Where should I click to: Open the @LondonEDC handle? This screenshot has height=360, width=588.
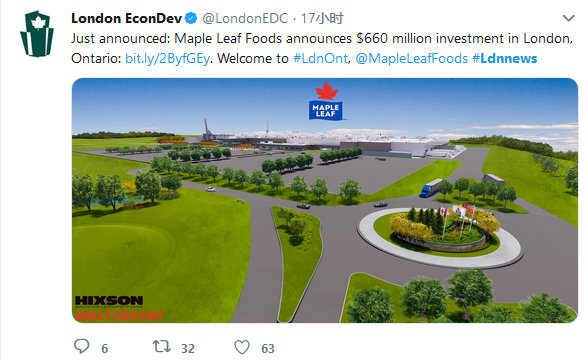[245, 18]
